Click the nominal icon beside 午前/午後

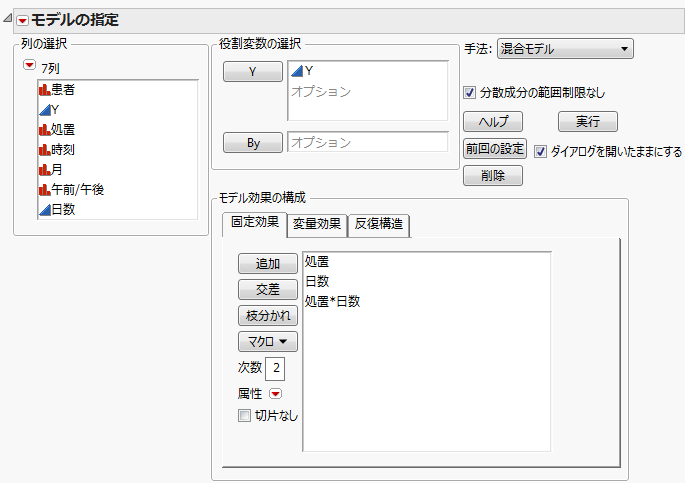(45, 190)
